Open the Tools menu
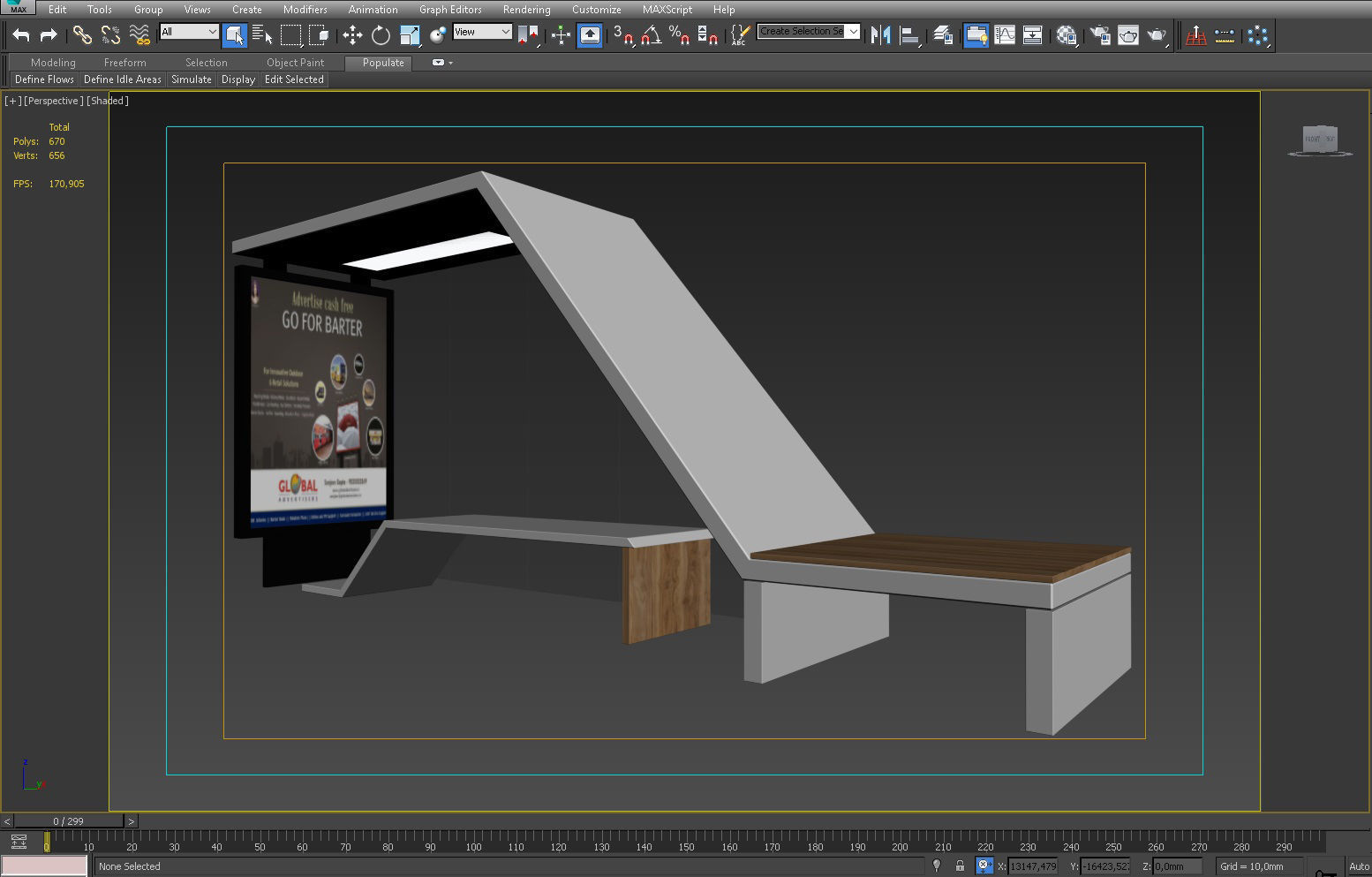Image resolution: width=1372 pixels, height=877 pixels. 100,10
